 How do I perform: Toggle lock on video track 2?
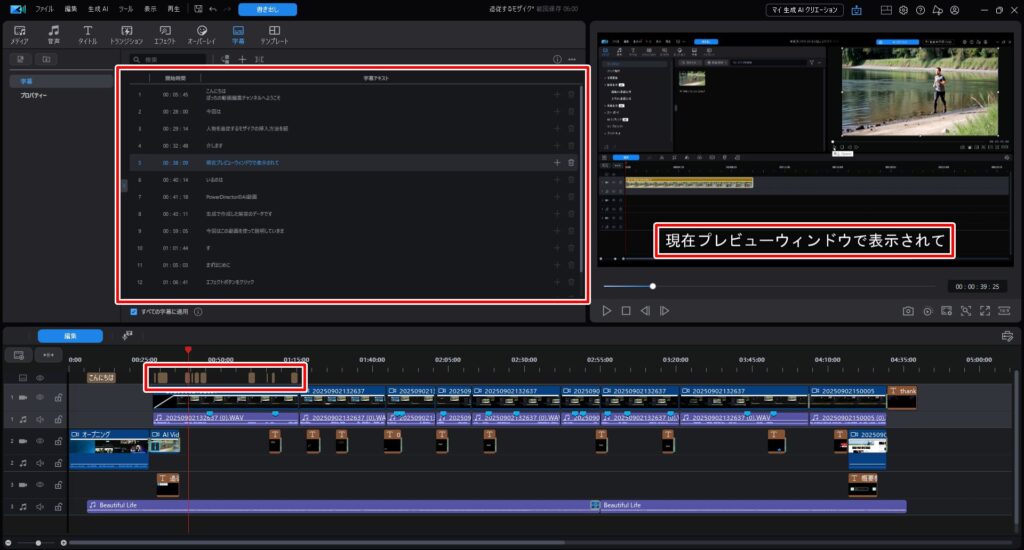point(58,441)
